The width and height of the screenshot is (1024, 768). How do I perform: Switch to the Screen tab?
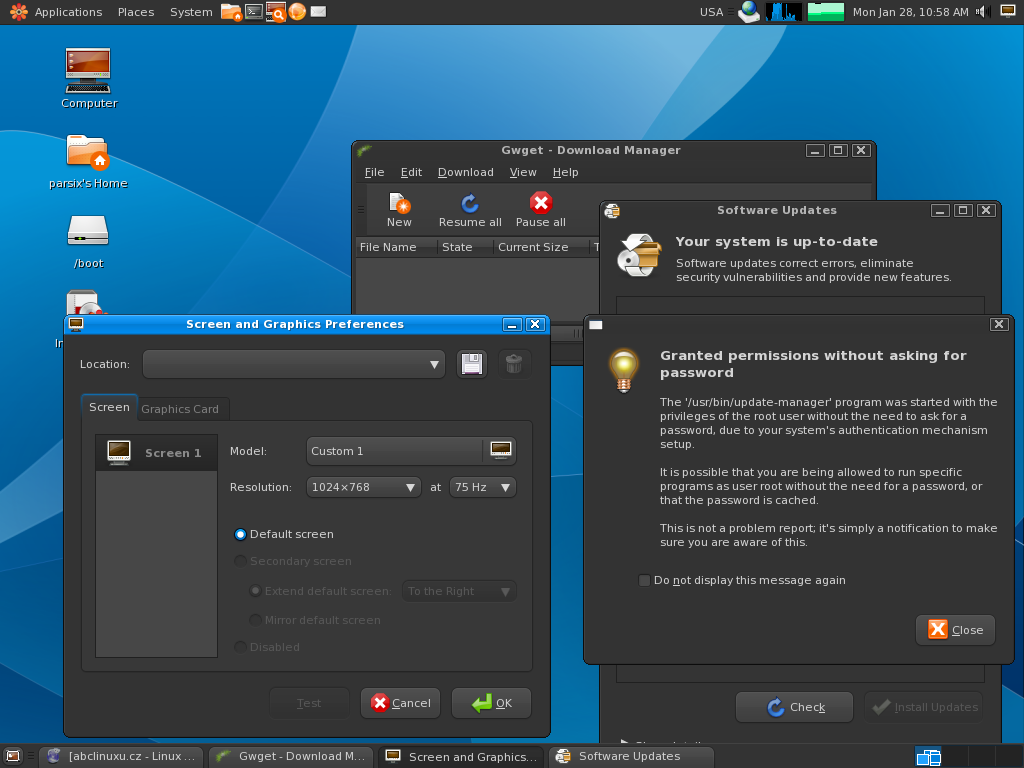pyautogui.click(x=109, y=407)
